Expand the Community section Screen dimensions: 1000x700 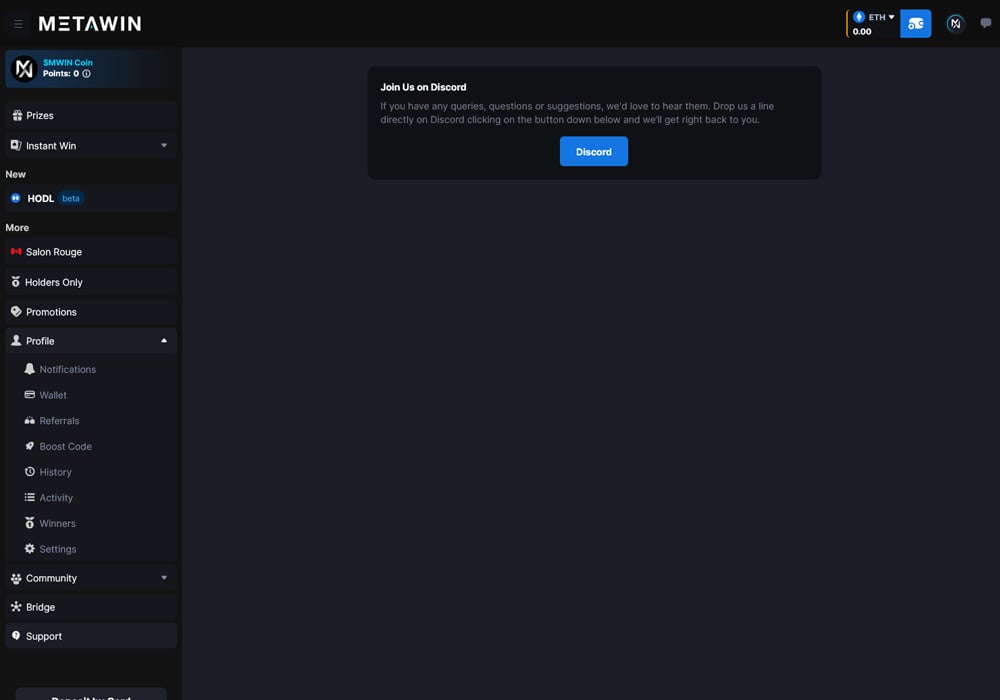coord(163,578)
